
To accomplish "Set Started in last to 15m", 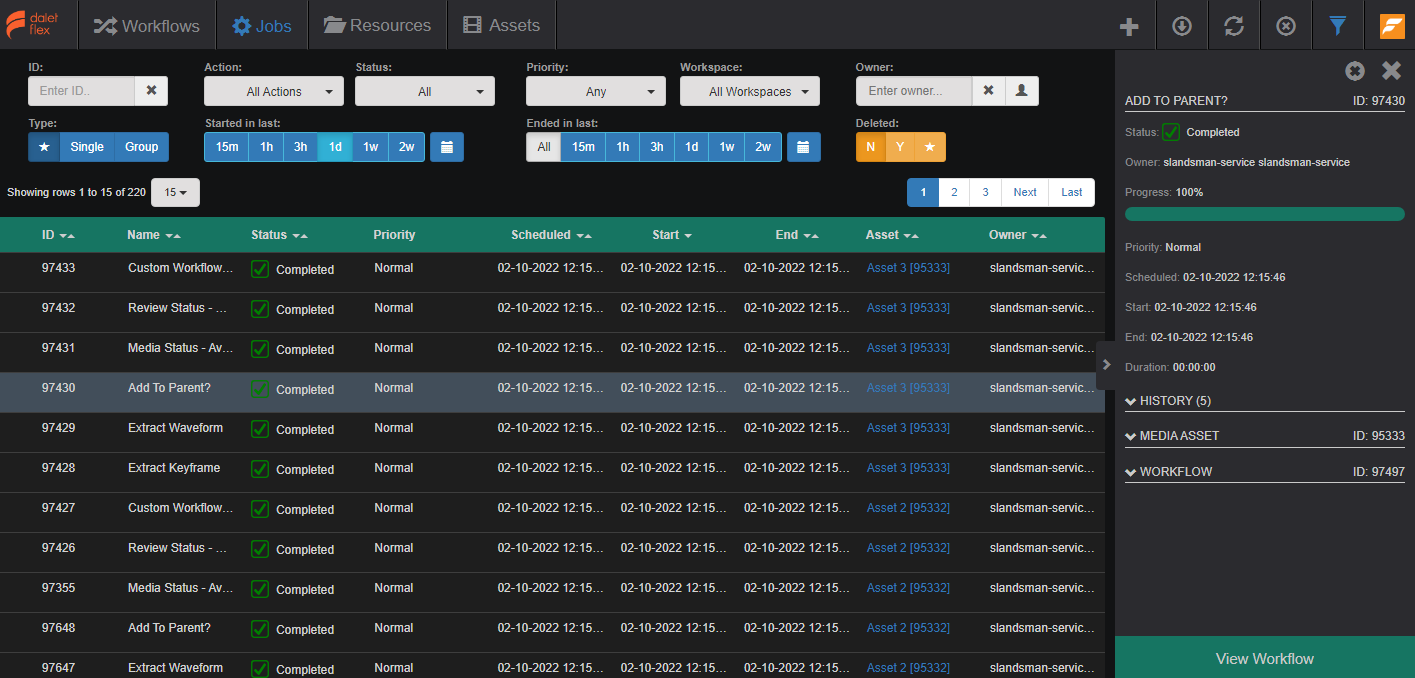I will 227,147.
